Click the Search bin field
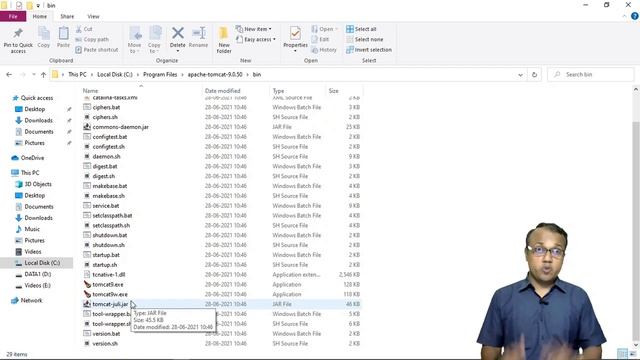Image resolution: width=640 pixels, height=360 pixels. point(591,75)
